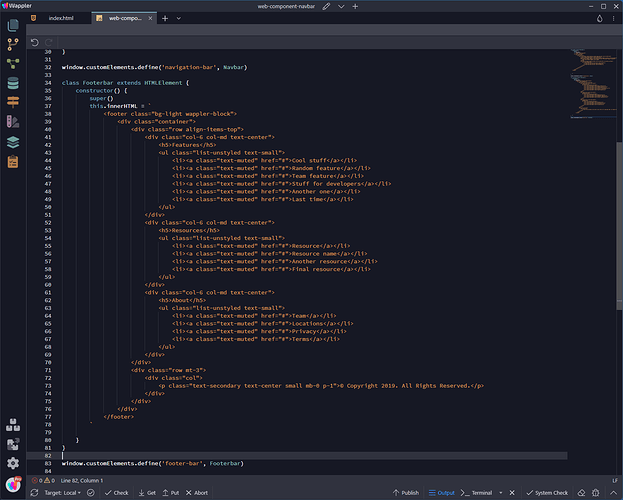Expand the bottom panel with up chevron
The image size is (623, 500).
613,493
